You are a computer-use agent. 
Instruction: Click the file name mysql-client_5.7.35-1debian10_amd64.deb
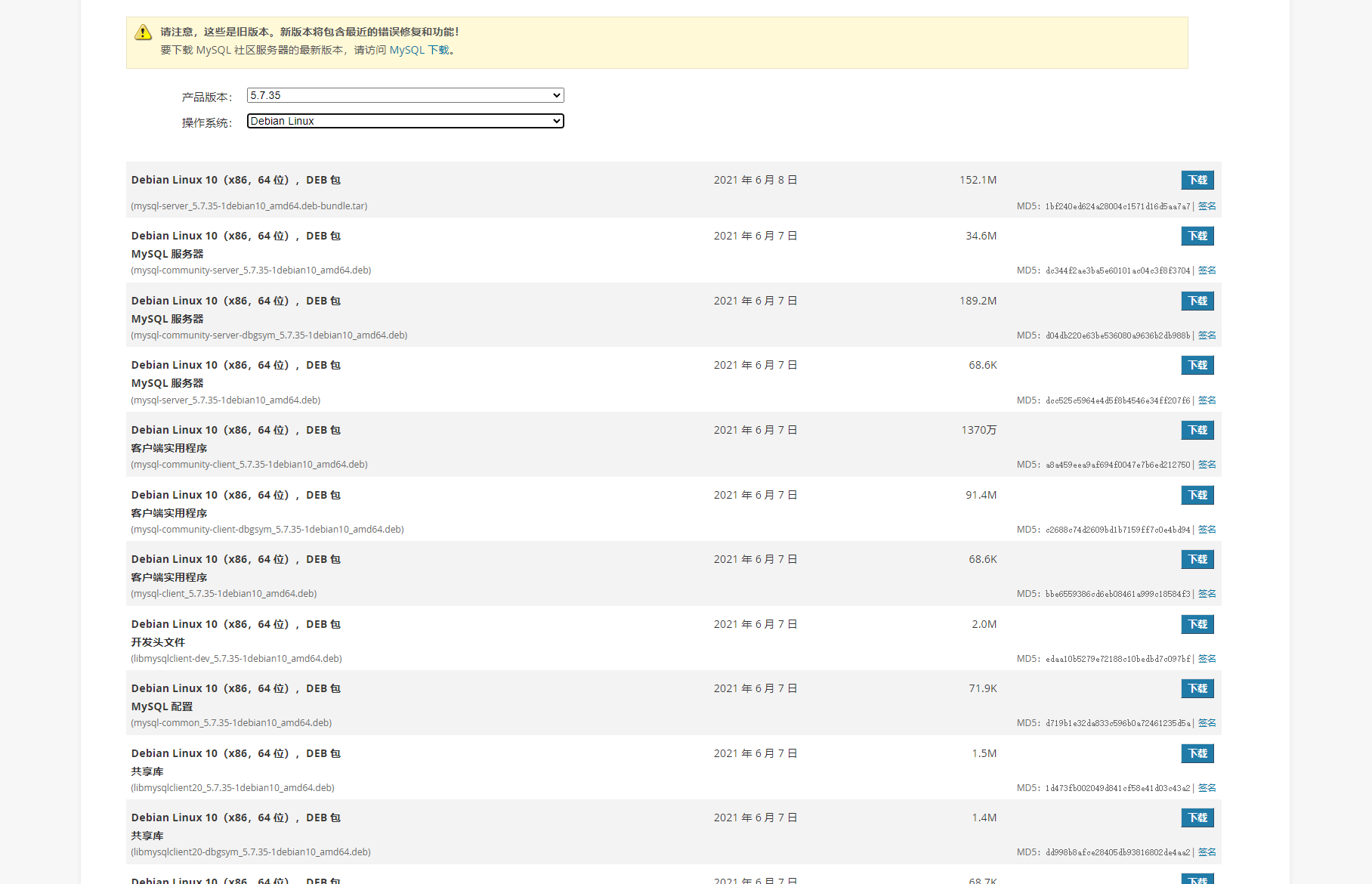pyautogui.click(x=224, y=594)
